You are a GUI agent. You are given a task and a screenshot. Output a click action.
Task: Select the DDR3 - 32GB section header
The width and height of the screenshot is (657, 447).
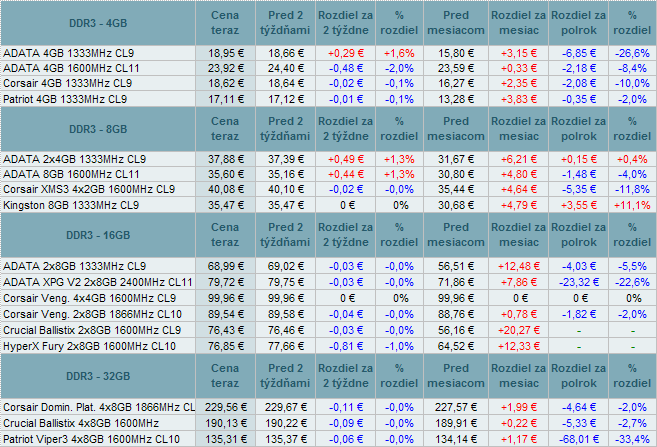click(98, 376)
